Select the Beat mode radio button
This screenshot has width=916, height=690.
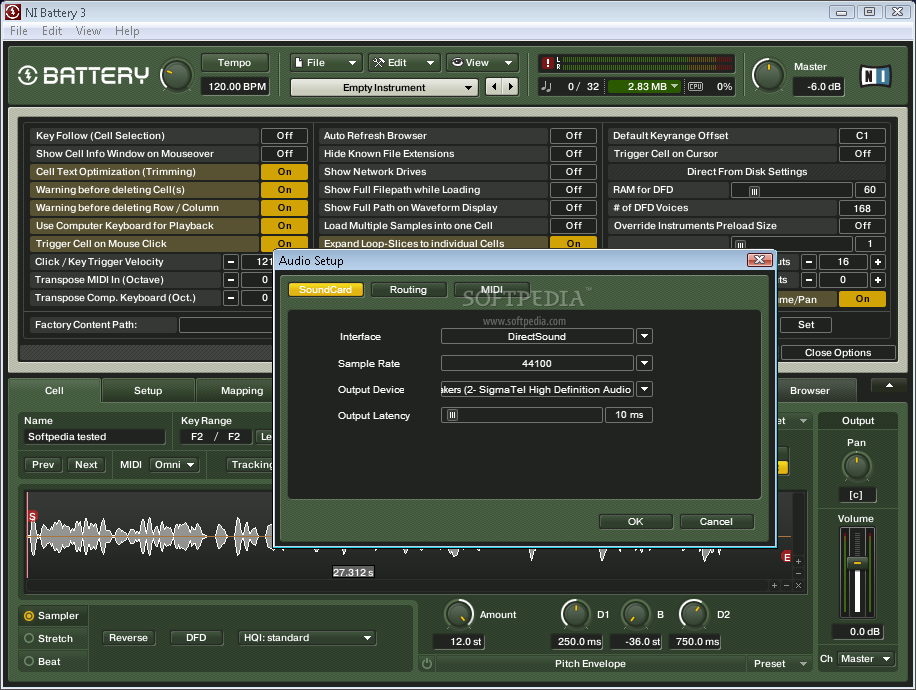pos(29,661)
